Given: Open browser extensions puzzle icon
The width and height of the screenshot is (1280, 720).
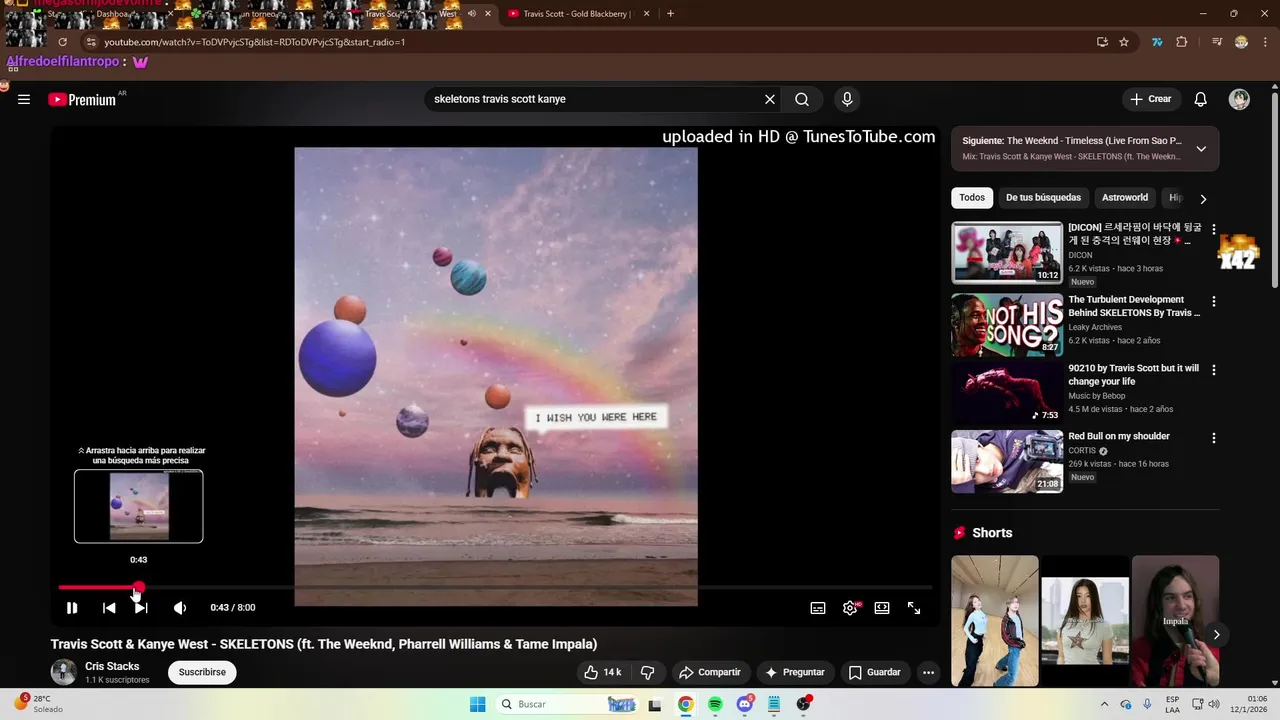Looking at the screenshot, I should pyautogui.click(x=1182, y=42).
